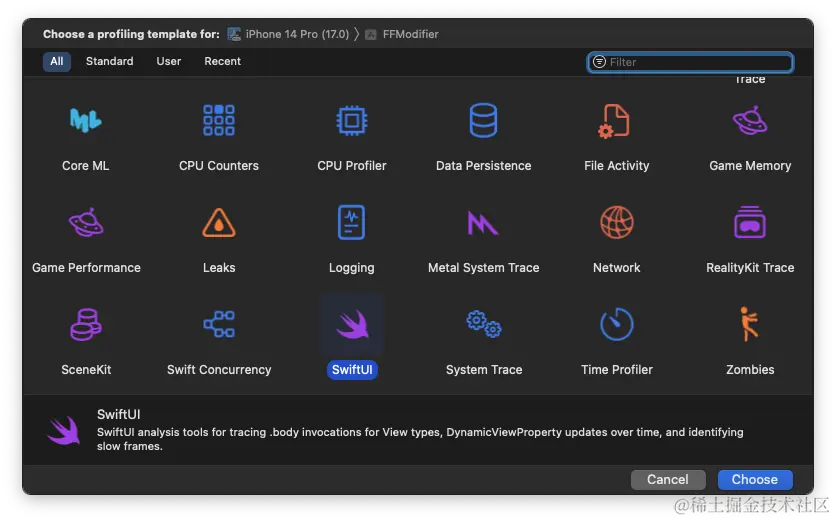Select the Game Performance template icon
The height and width of the screenshot is (521, 836).
[86, 222]
